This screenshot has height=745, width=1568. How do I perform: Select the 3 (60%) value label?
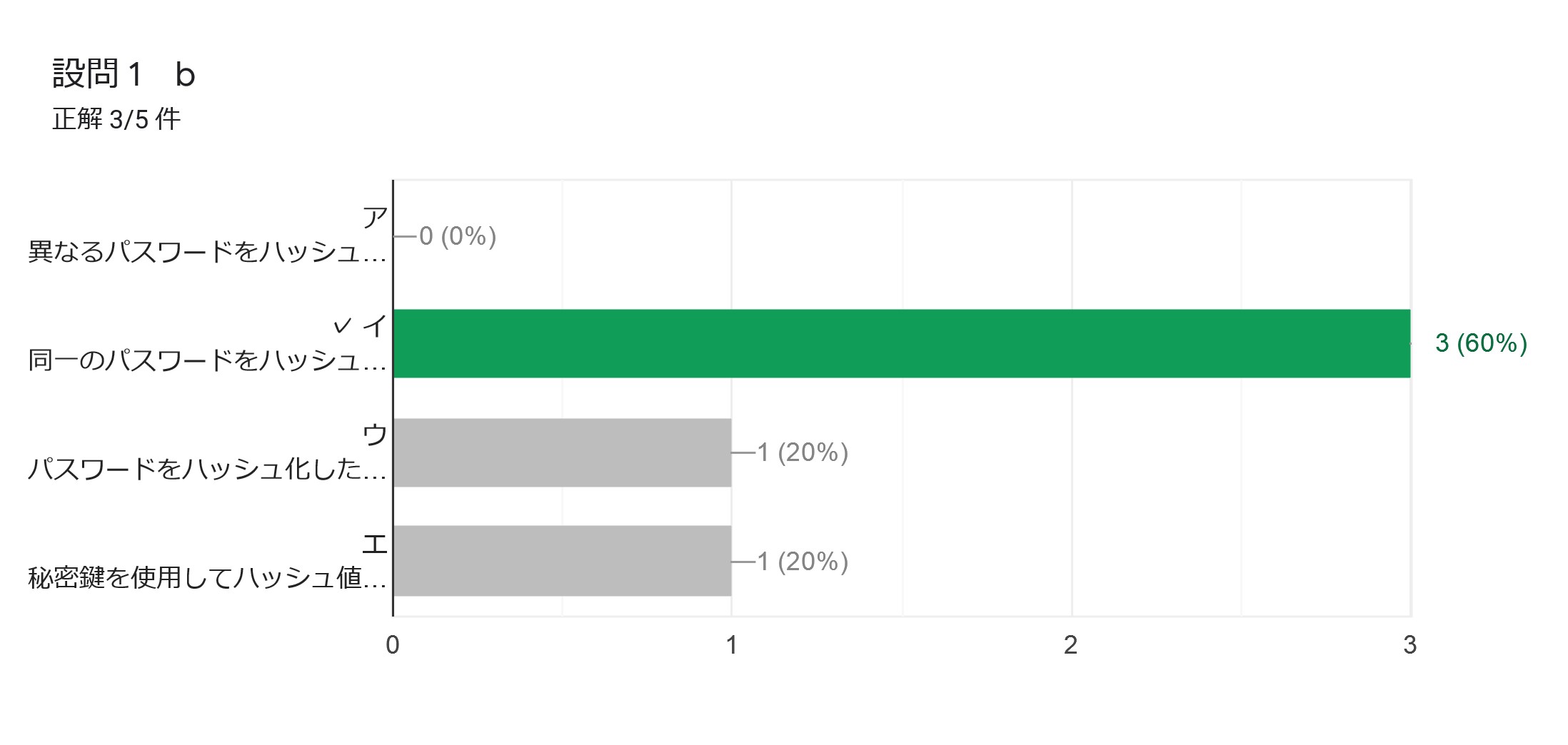click(1481, 343)
